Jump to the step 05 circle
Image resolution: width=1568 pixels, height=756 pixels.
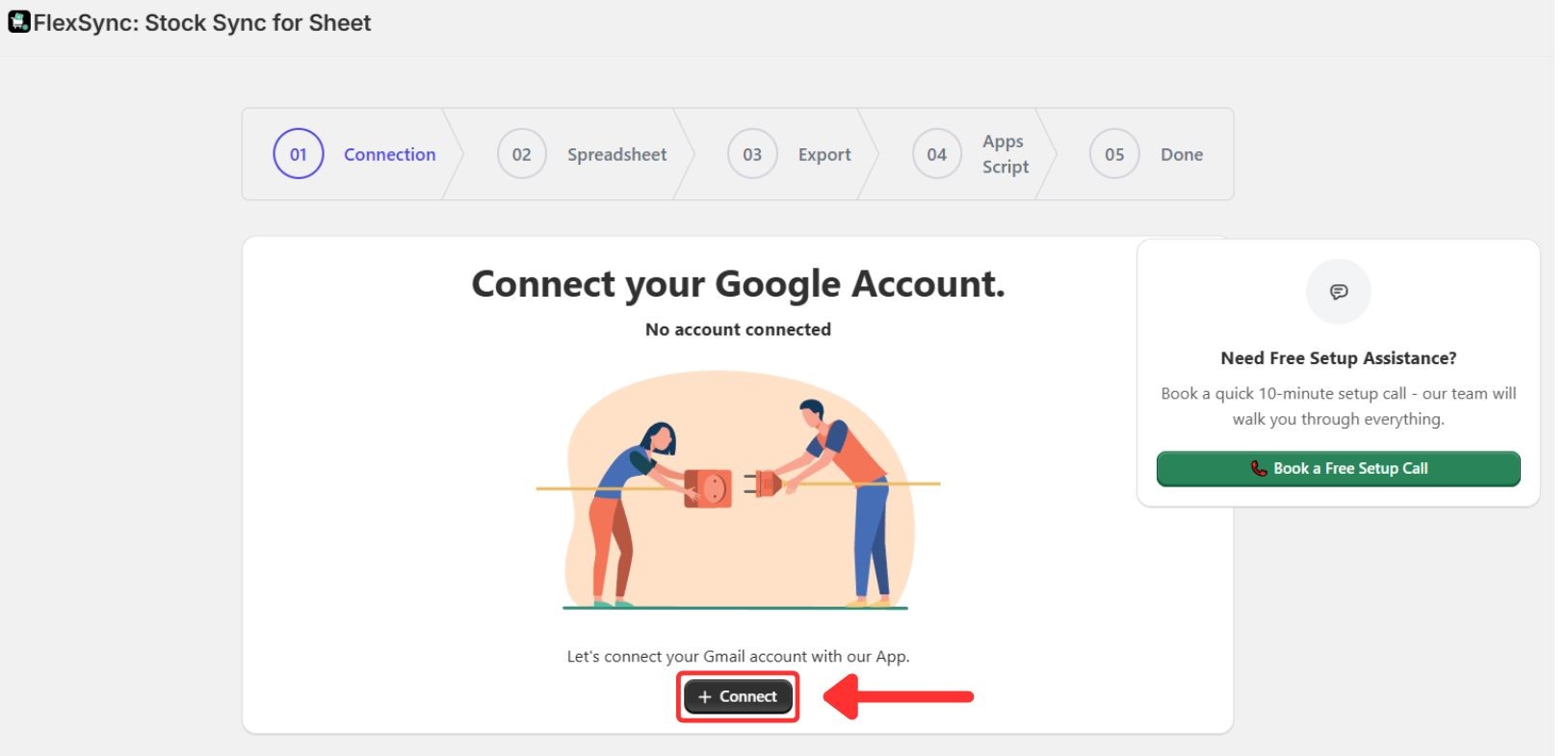[1114, 154]
